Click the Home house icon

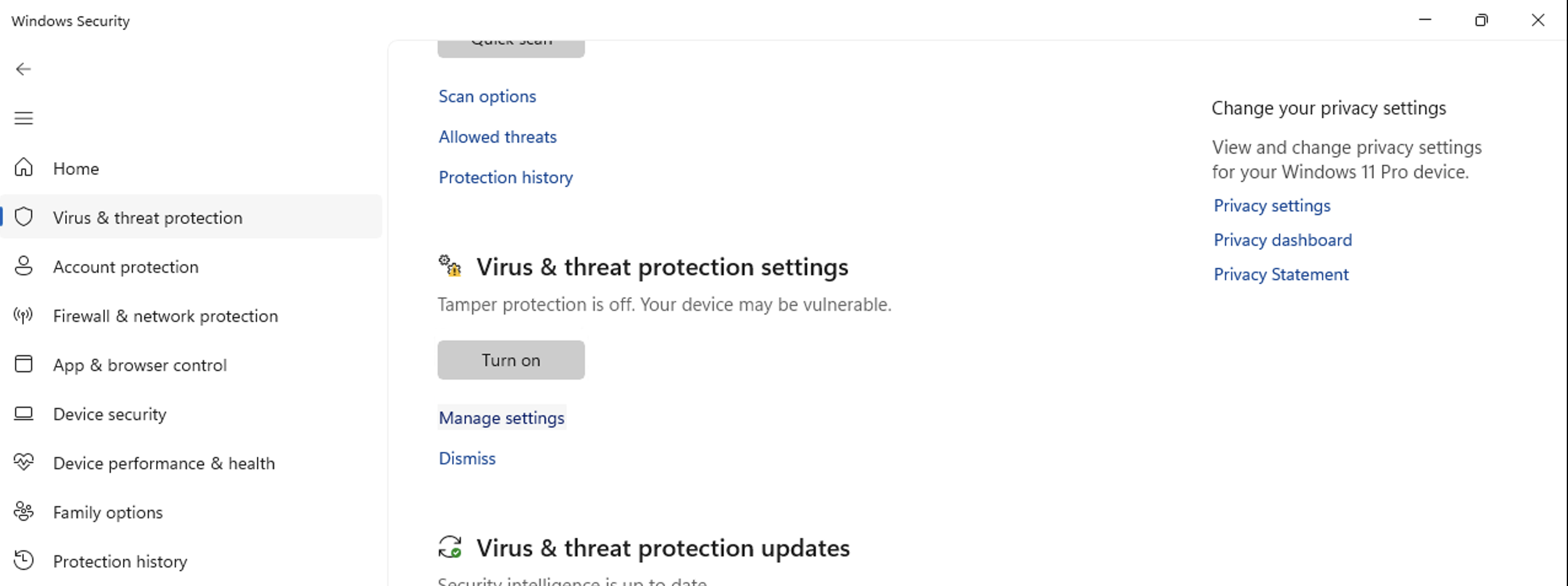(x=23, y=167)
